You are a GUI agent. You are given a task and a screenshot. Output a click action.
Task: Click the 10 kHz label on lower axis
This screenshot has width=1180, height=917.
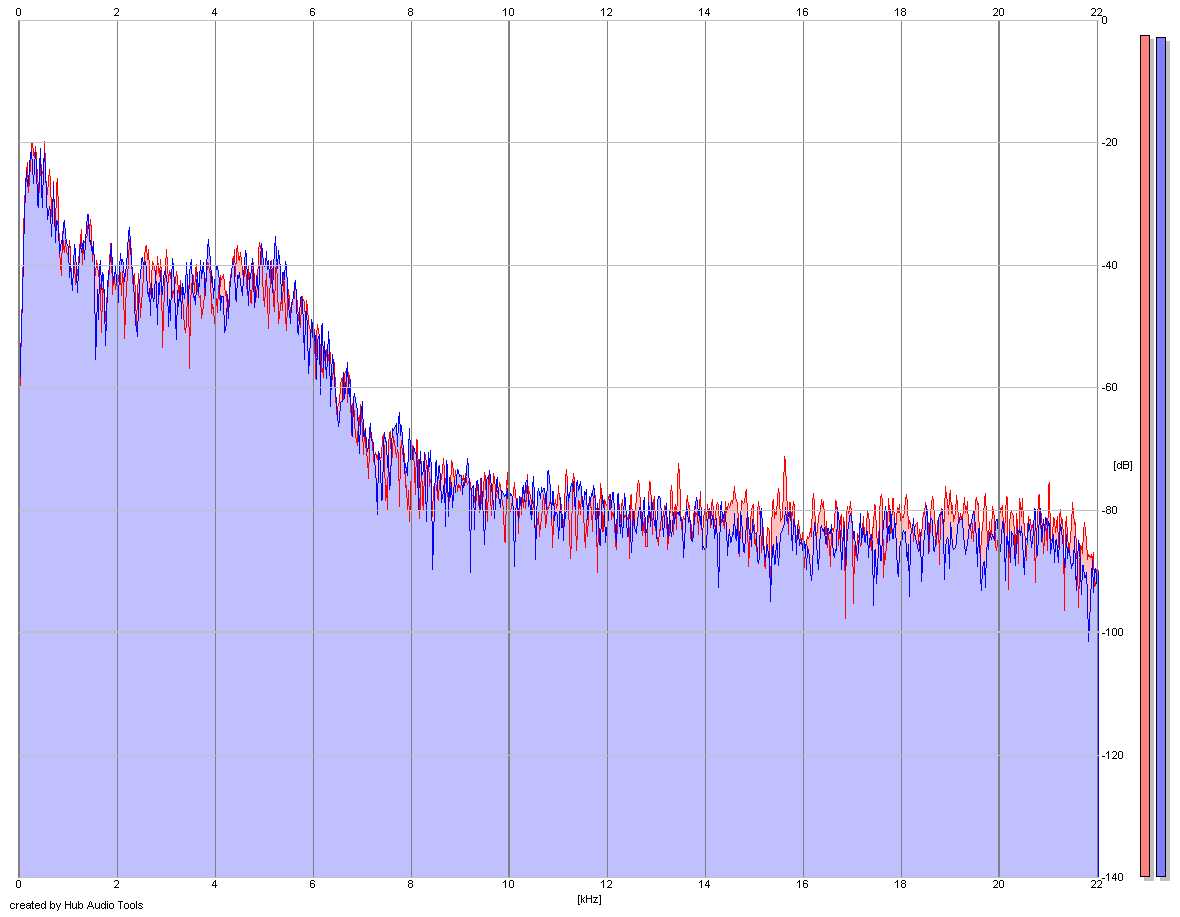point(509,884)
